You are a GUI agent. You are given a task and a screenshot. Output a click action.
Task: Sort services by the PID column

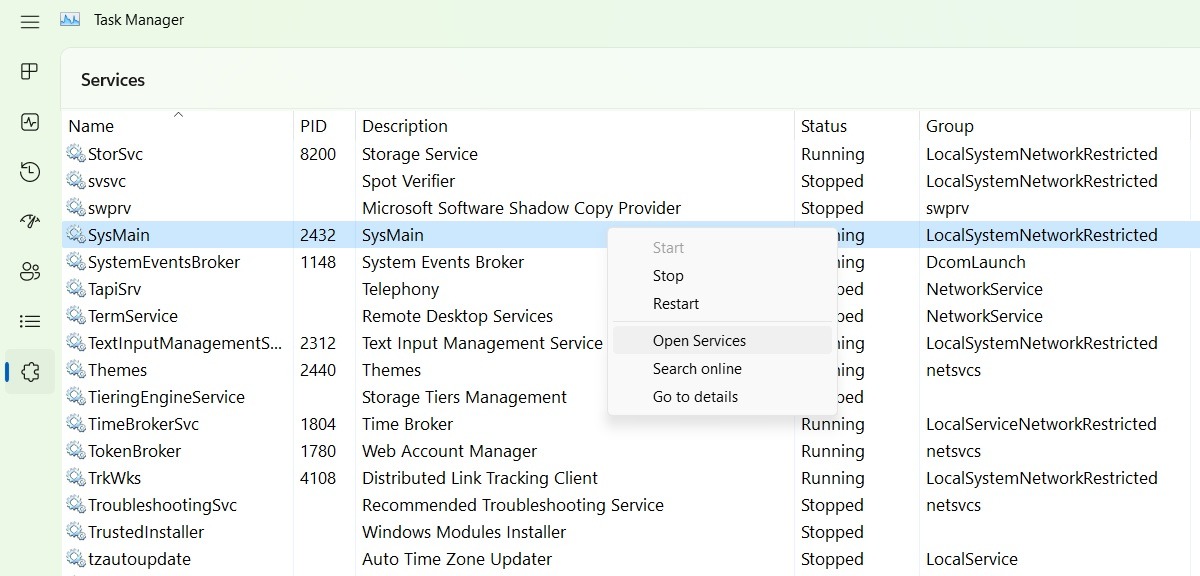[x=313, y=125]
